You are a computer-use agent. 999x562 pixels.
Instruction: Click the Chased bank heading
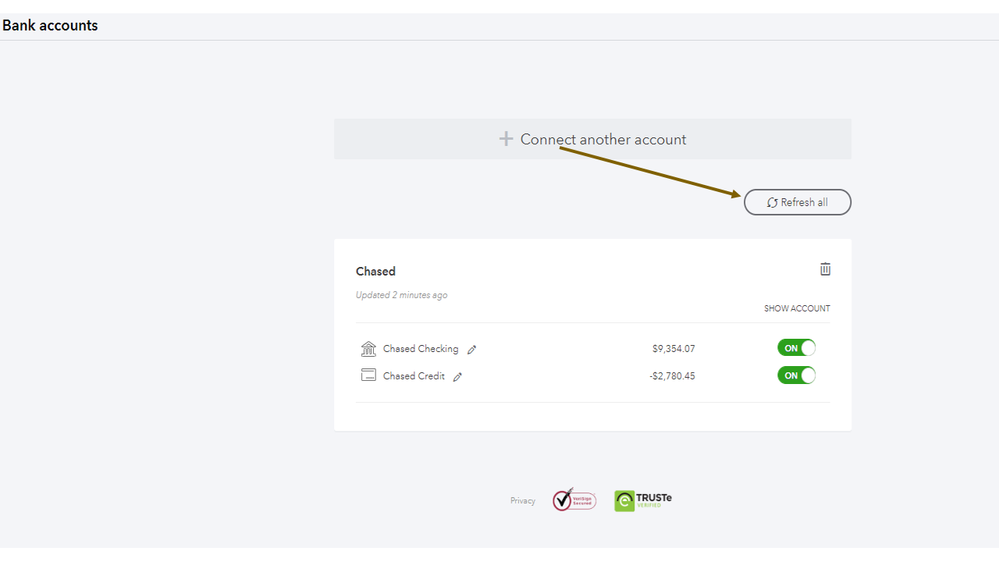376,272
